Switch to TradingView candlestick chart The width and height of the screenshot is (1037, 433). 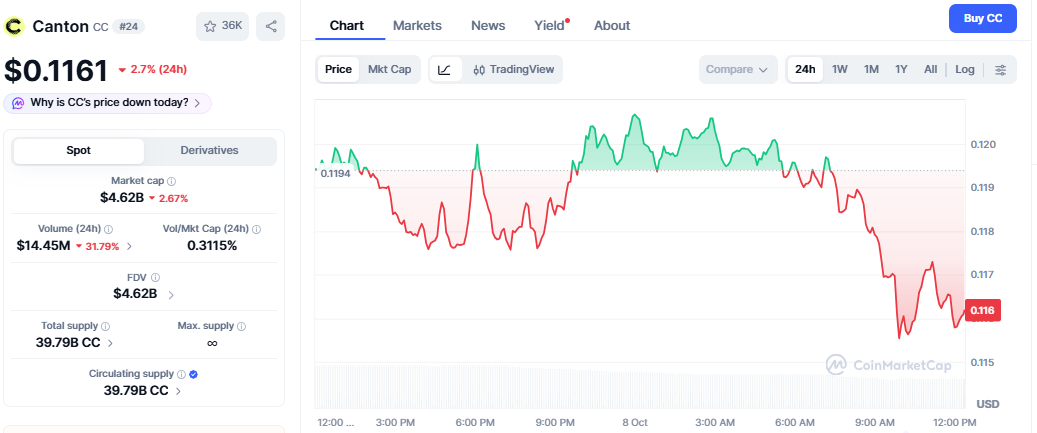point(514,69)
